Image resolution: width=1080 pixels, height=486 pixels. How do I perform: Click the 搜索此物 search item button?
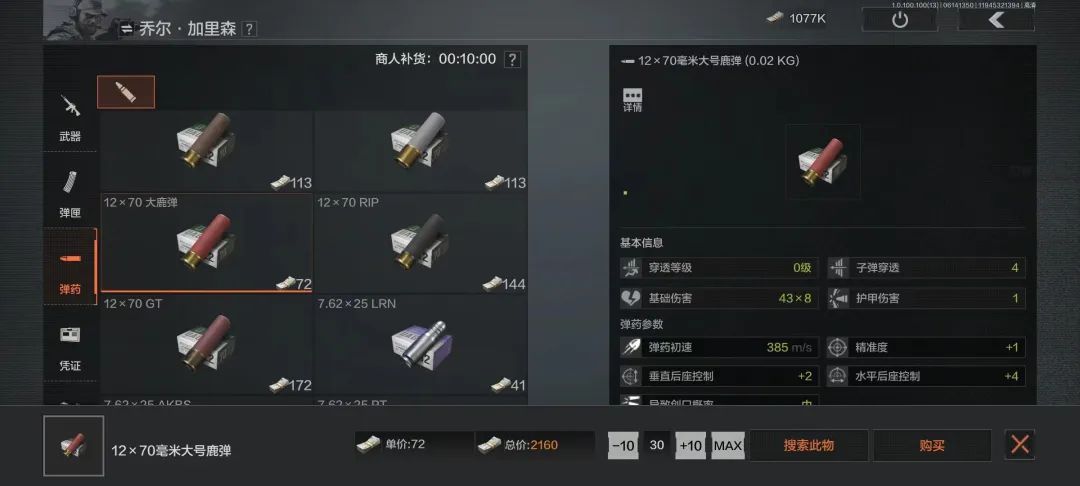[809, 445]
